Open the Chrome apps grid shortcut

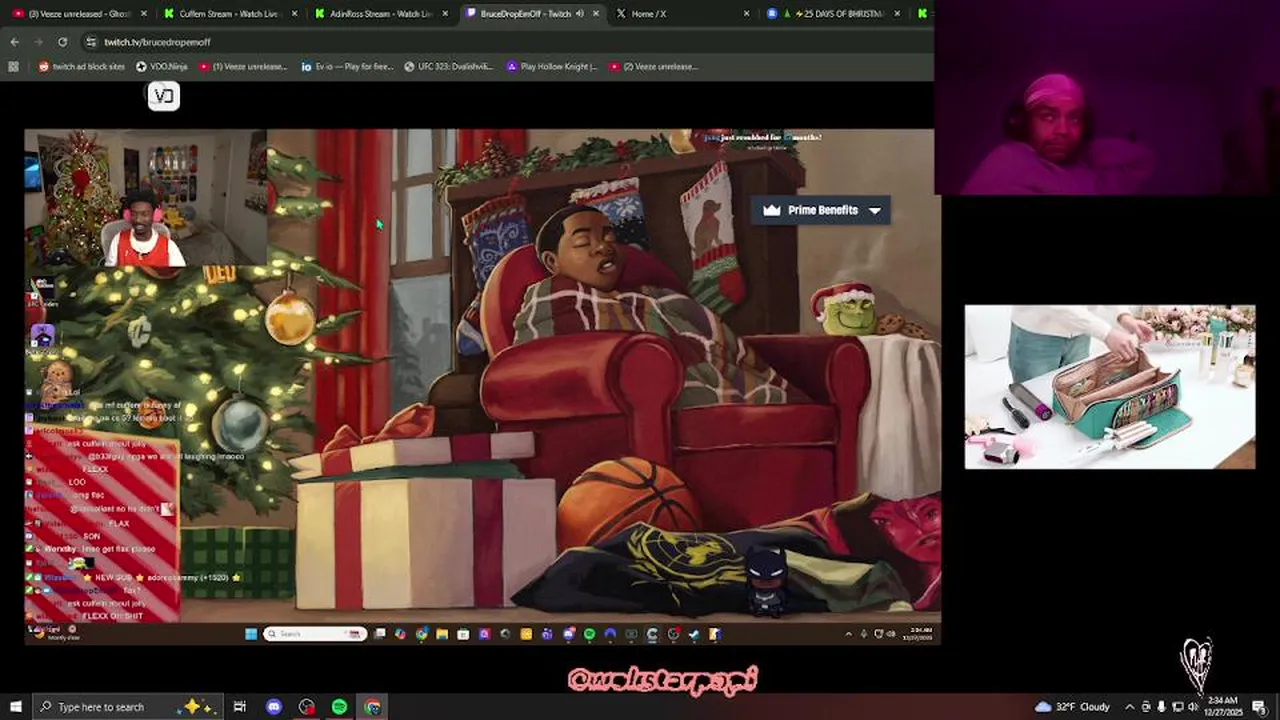click(13, 66)
